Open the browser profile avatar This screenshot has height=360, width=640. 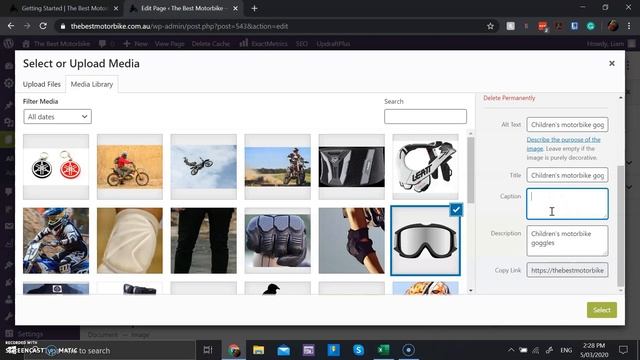coord(613,26)
